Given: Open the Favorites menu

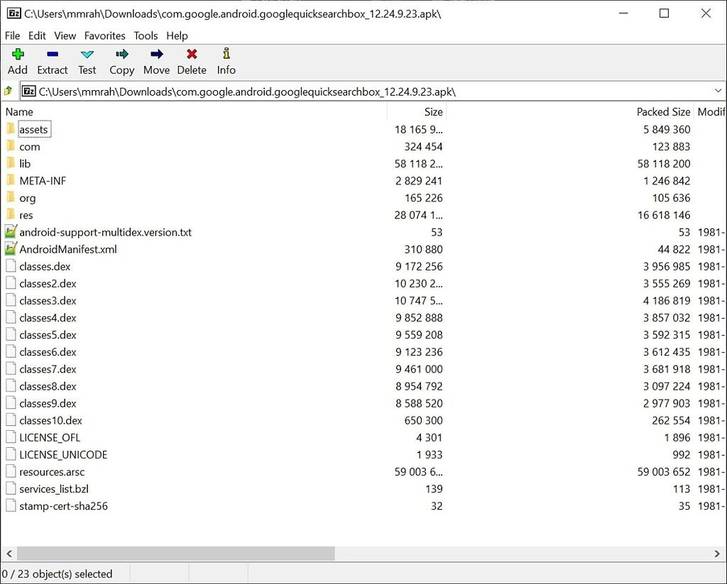Looking at the screenshot, I should point(105,36).
